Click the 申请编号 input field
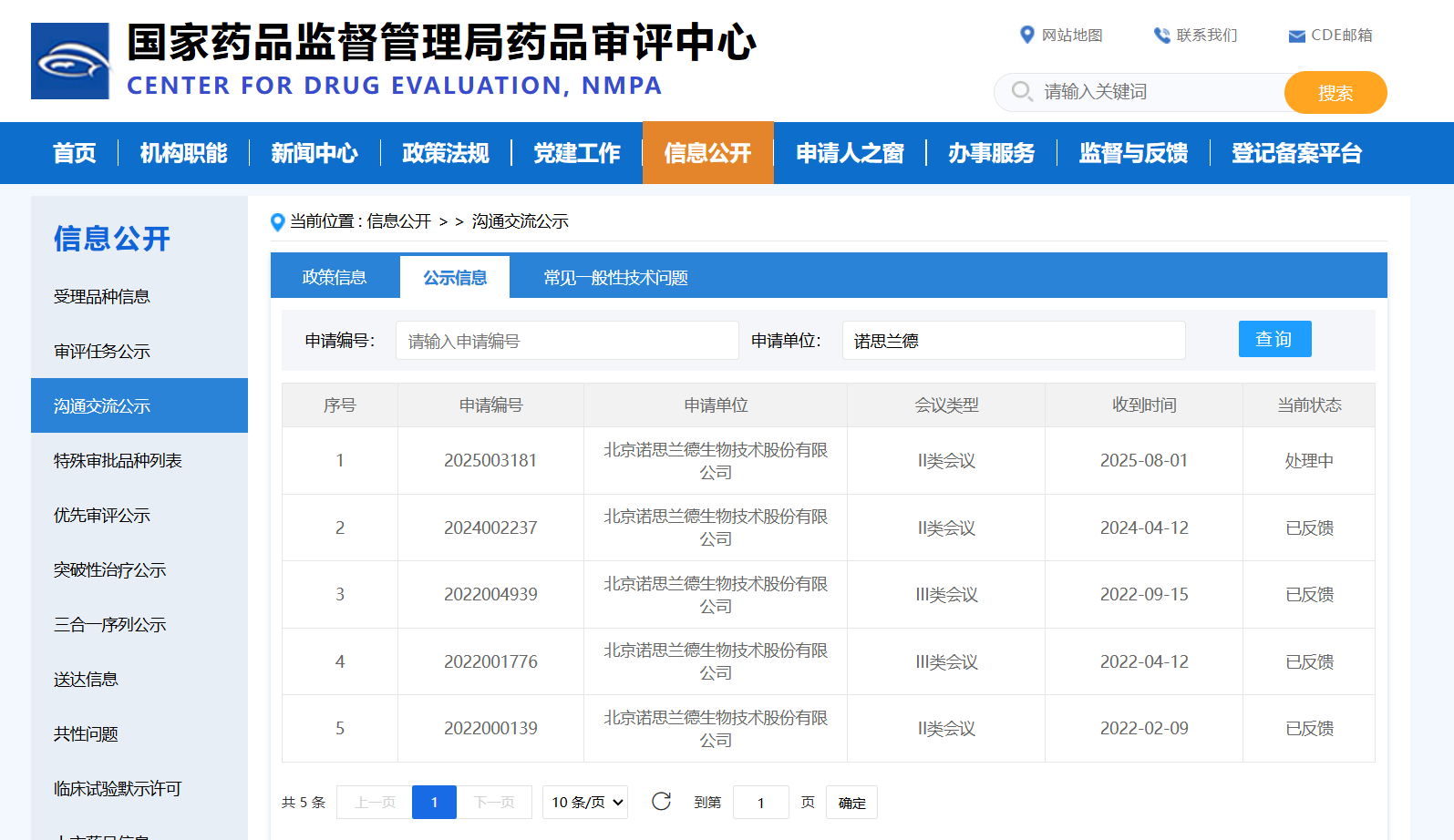This screenshot has width=1454, height=840. coord(567,341)
